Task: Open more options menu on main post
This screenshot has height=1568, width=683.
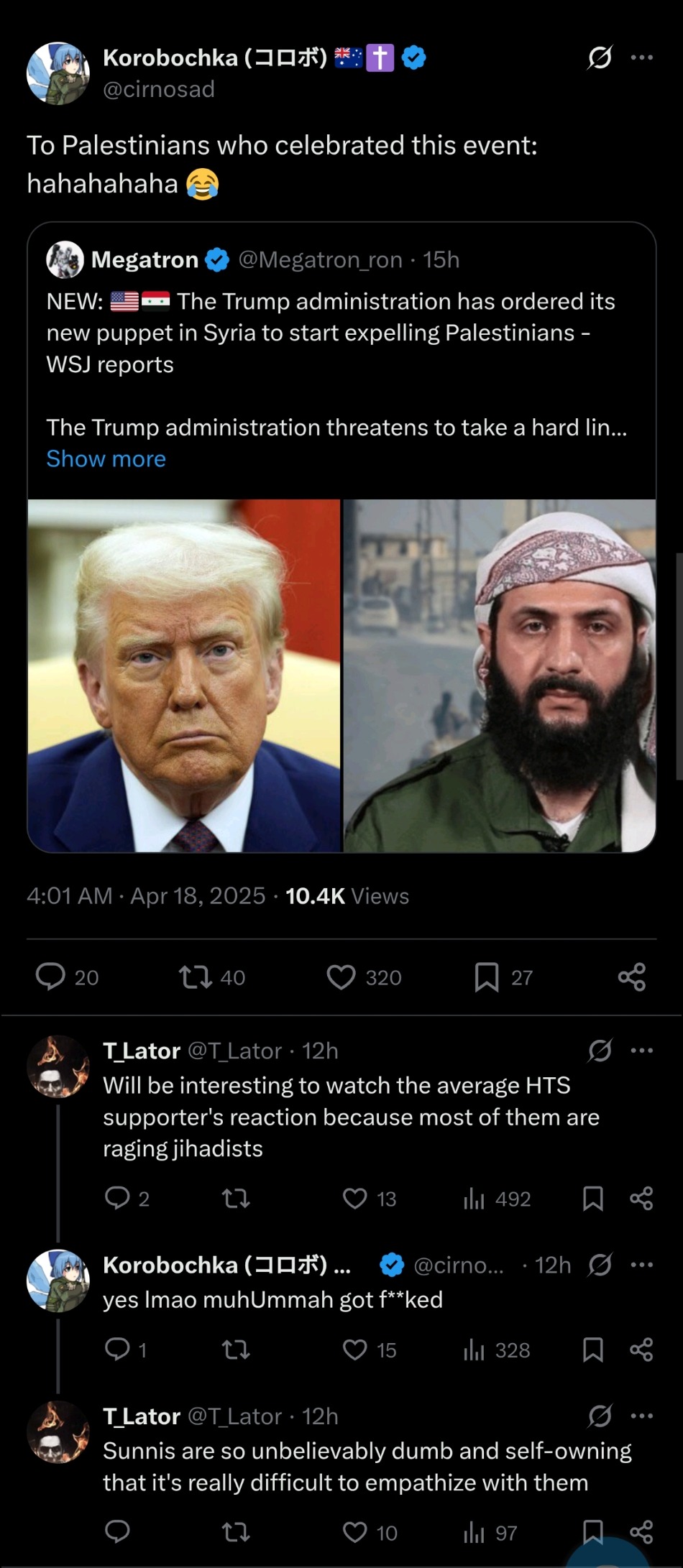Action: pos(641,57)
